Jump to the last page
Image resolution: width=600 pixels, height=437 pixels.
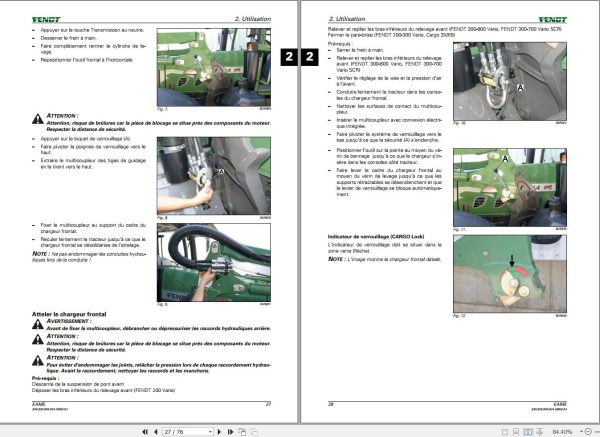[230, 432]
